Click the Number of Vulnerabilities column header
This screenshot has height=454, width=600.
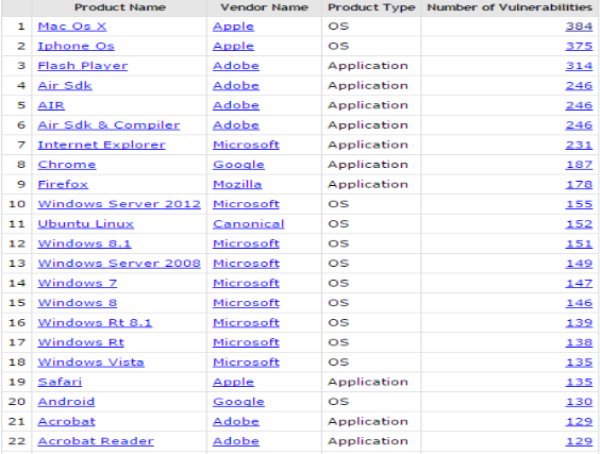click(510, 7)
